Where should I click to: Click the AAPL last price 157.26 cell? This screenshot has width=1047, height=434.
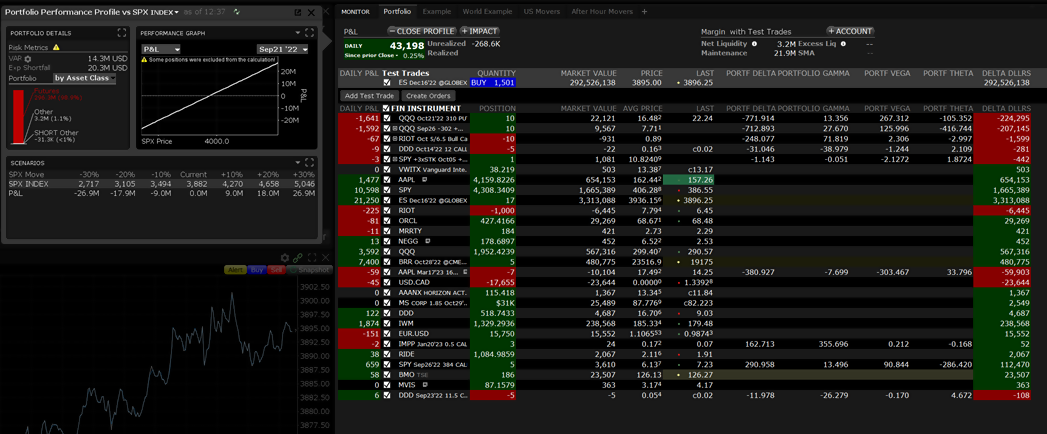click(x=690, y=180)
